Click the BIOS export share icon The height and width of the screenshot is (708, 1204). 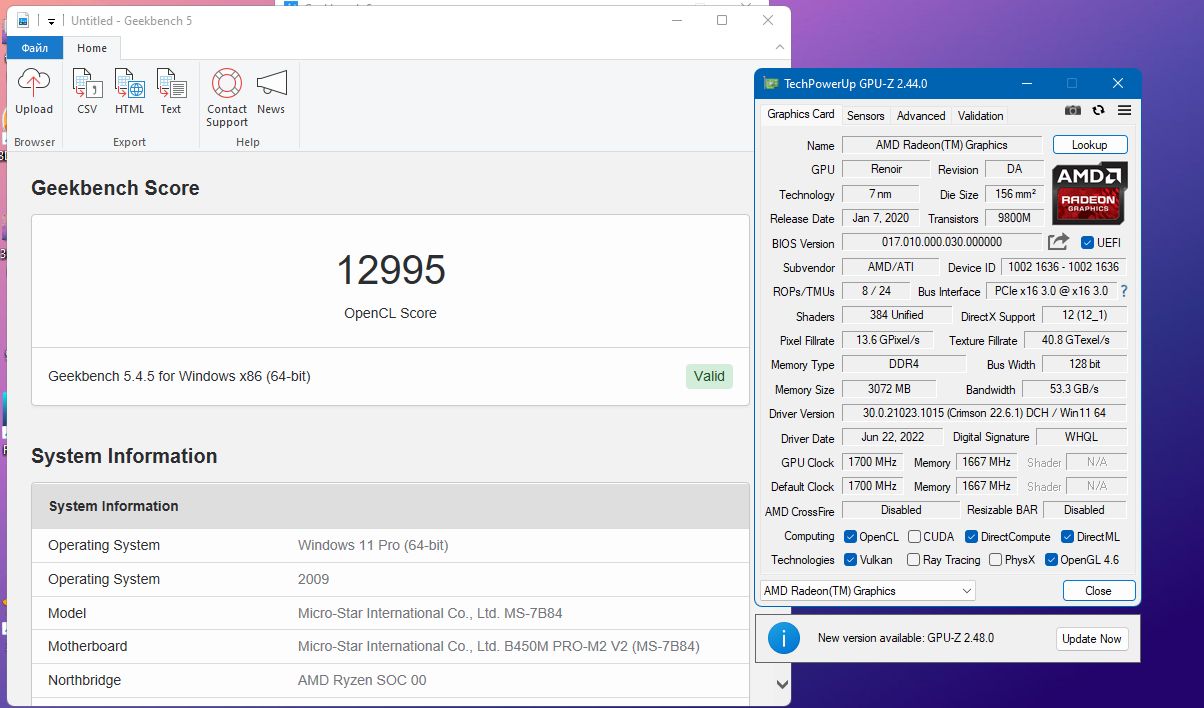1058,242
